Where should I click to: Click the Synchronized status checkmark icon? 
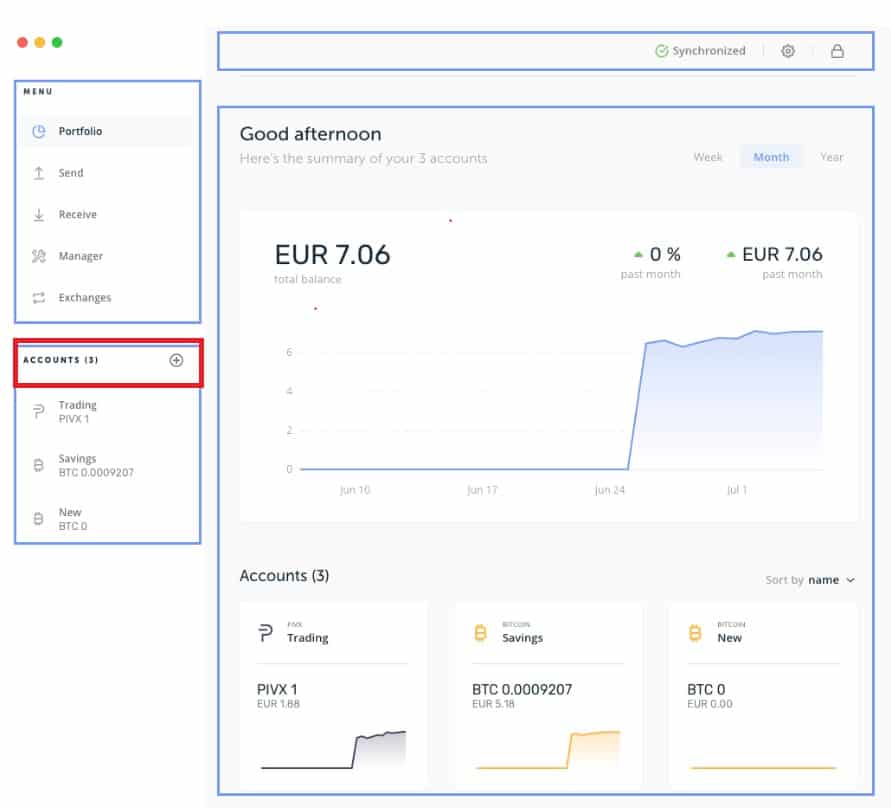pyautogui.click(x=661, y=51)
